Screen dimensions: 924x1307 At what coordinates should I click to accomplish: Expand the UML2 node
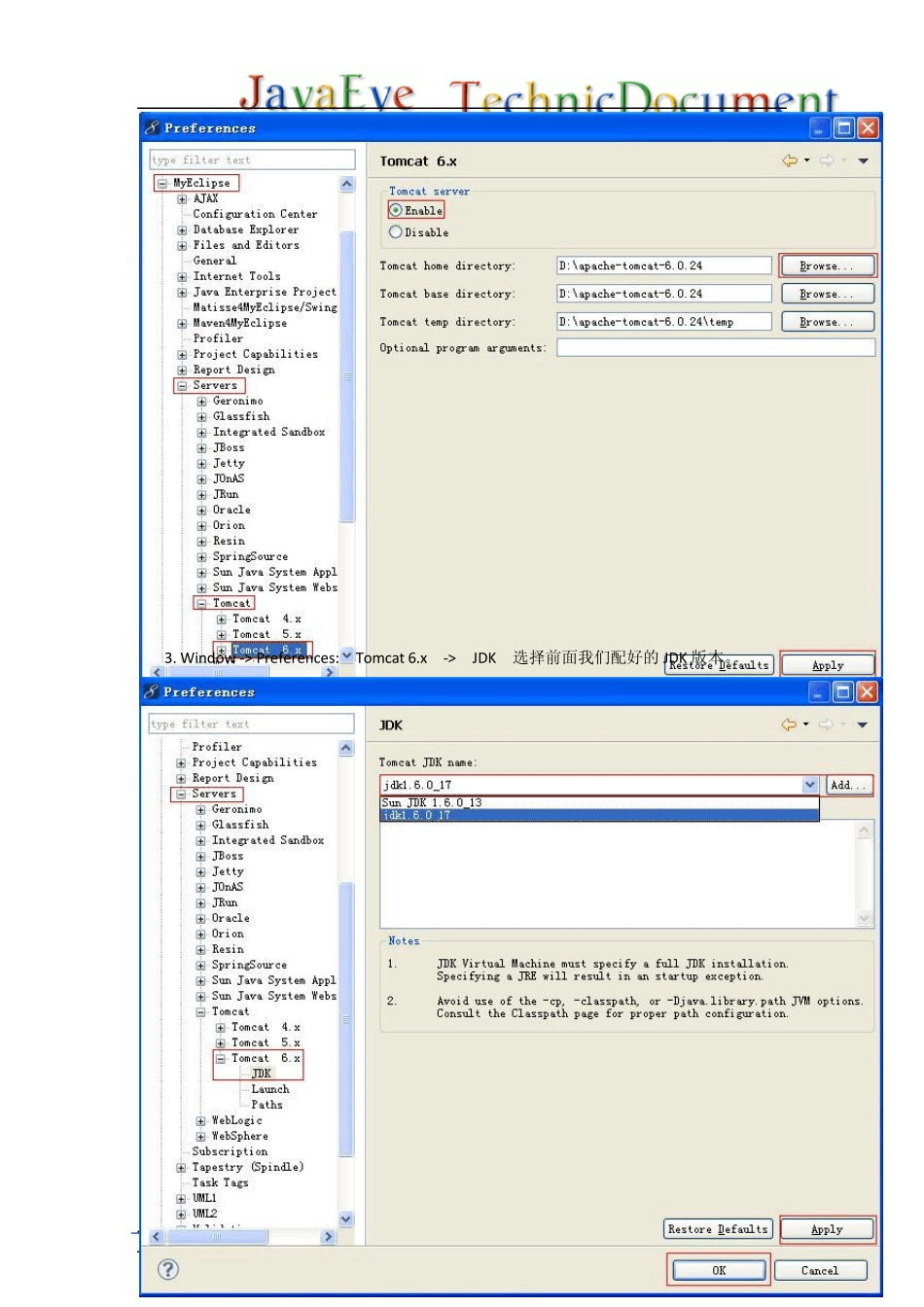coord(181,1215)
